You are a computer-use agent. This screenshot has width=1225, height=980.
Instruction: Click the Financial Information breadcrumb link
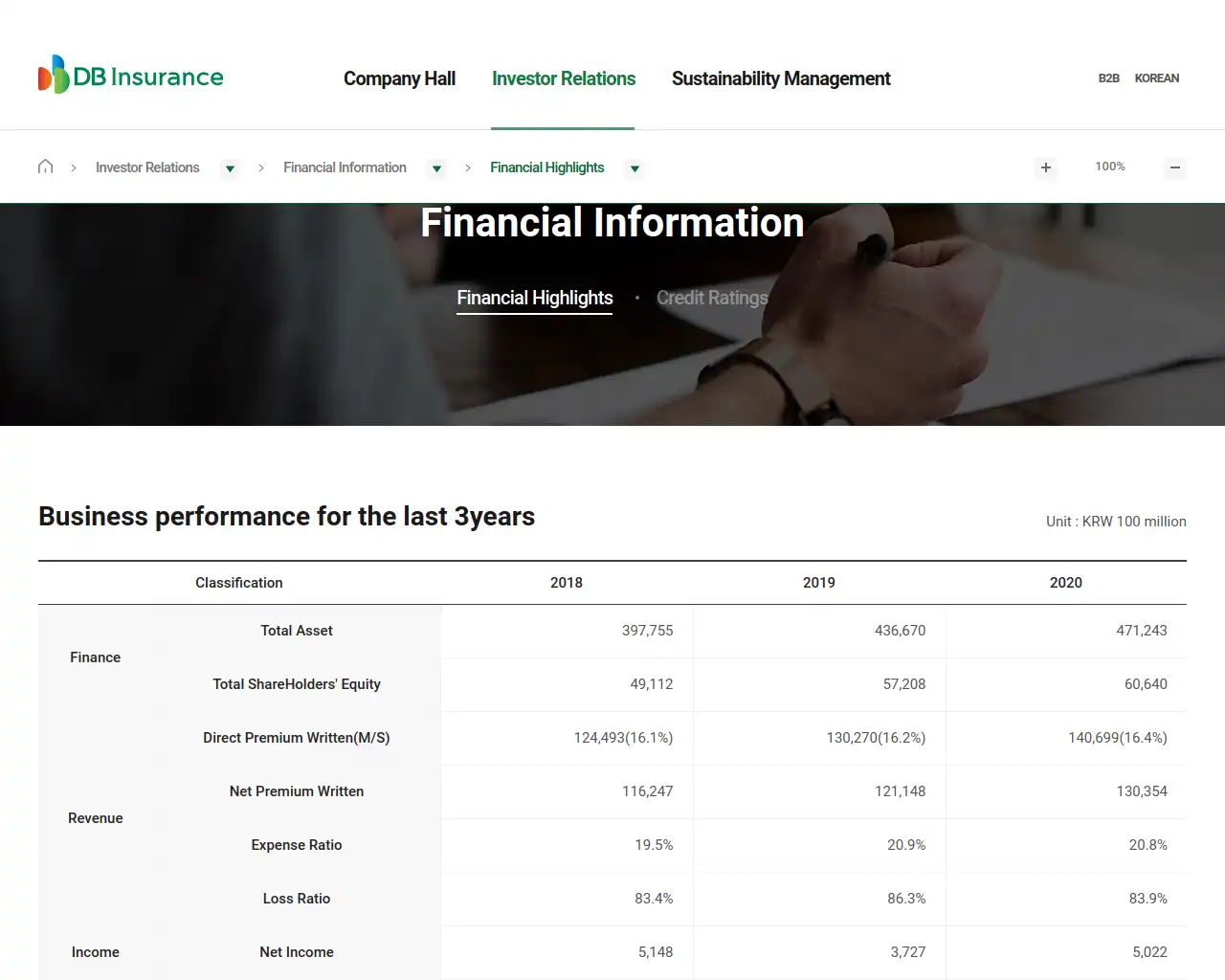tap(345, 167)
